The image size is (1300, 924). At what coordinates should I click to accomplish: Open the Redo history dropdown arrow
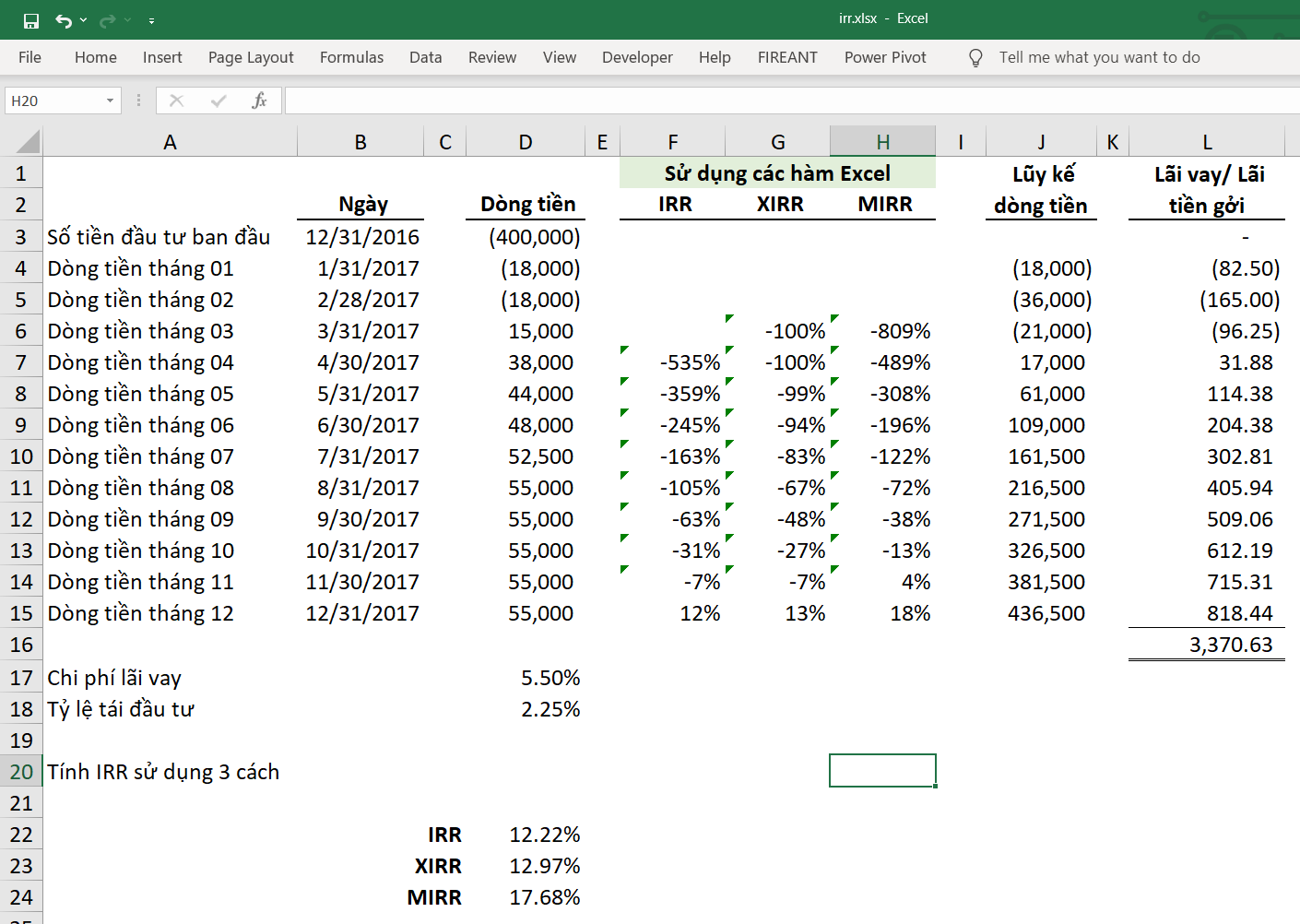coord(128,20)
